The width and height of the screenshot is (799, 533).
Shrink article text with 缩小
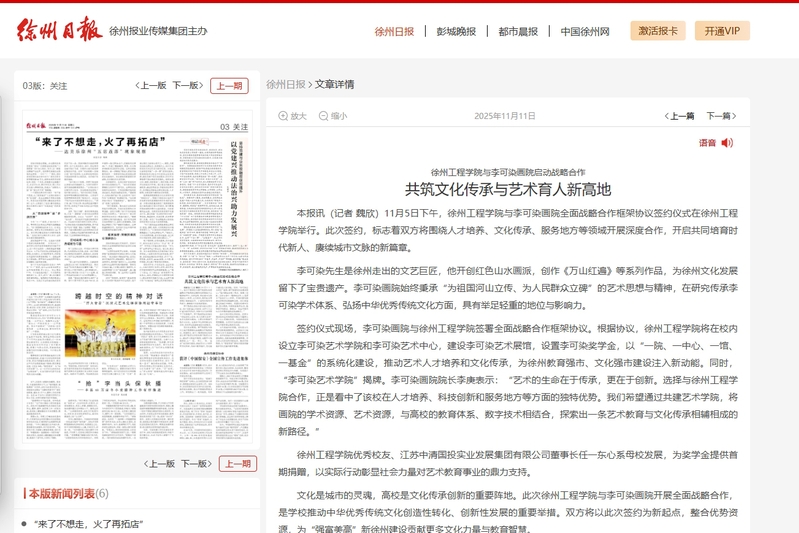coord(332,116)
